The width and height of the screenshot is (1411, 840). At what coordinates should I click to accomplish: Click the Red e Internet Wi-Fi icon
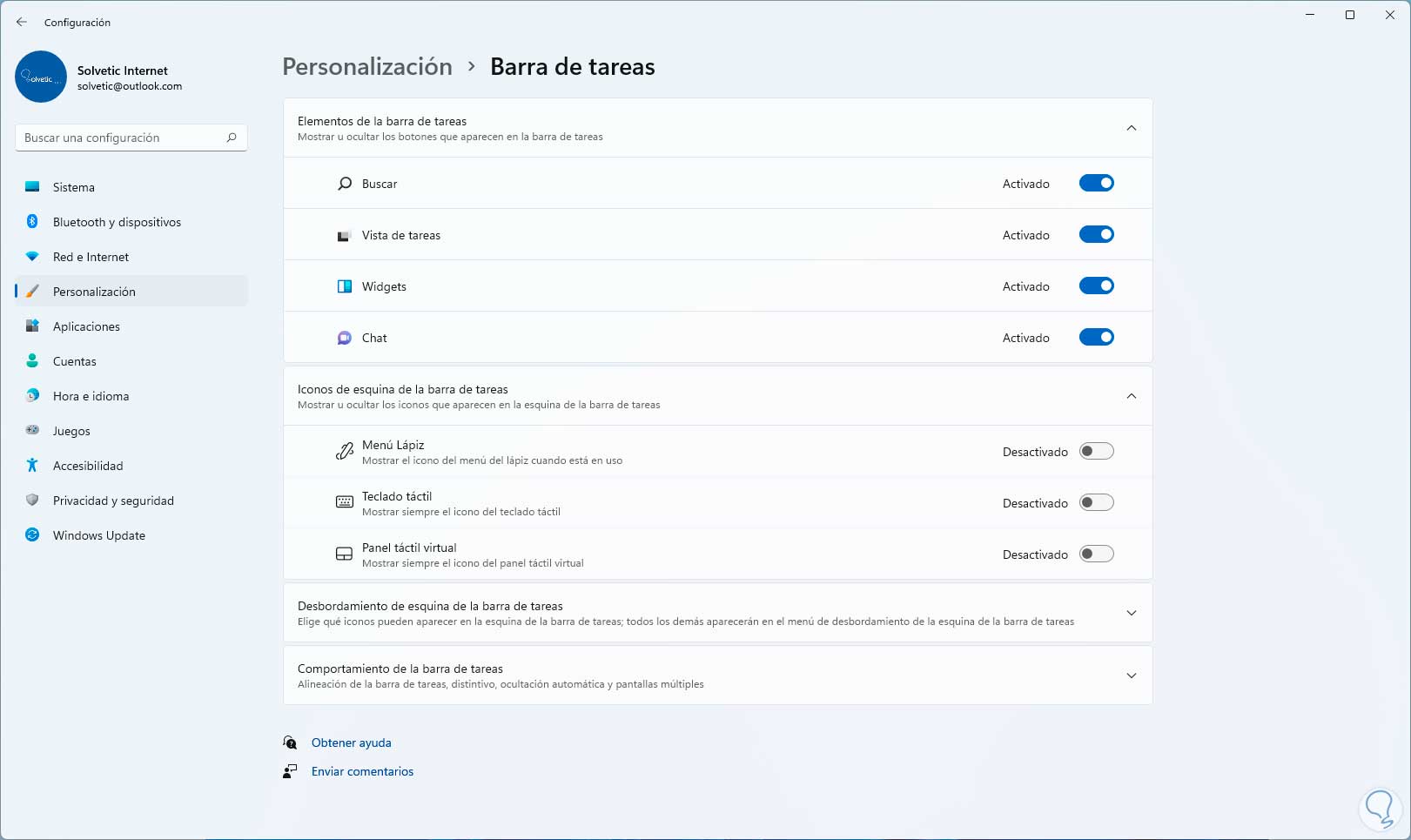[x=32, y=257]
